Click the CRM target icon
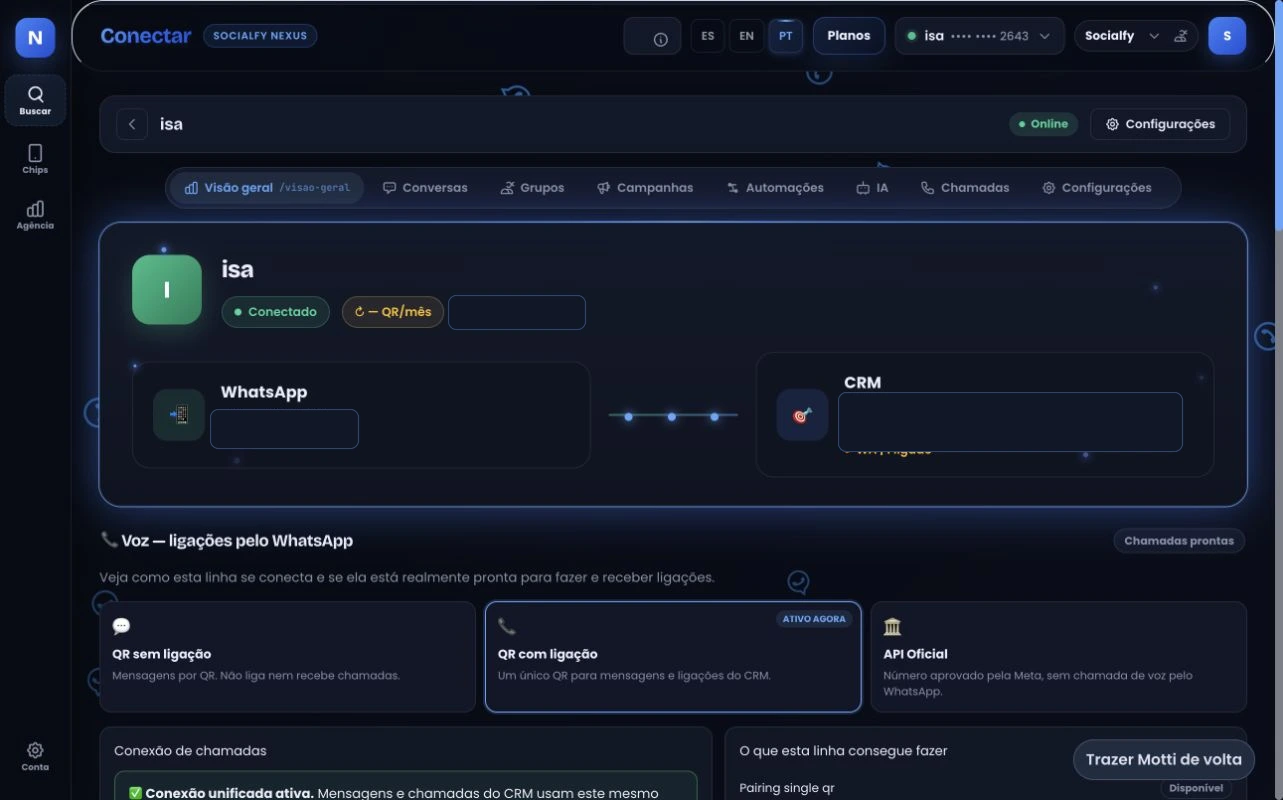 (x=802, y=415)
